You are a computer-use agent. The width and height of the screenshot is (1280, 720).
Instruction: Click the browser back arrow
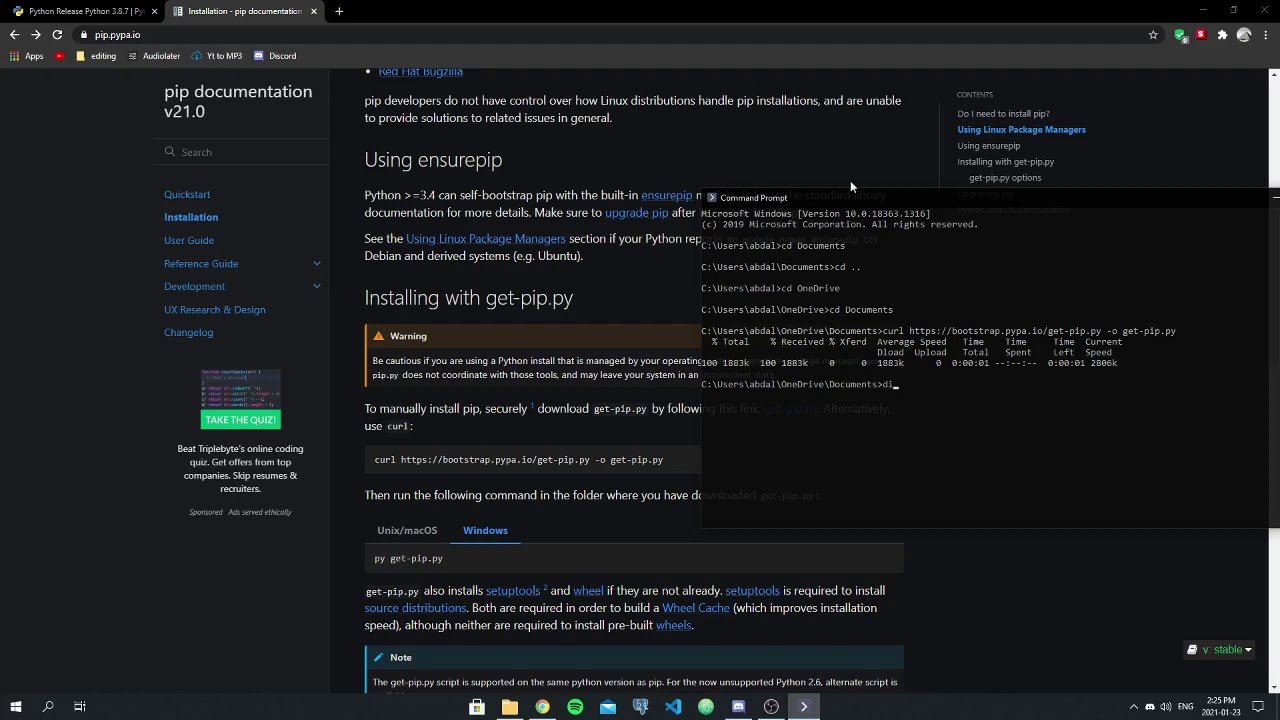[x=14, y=35]
